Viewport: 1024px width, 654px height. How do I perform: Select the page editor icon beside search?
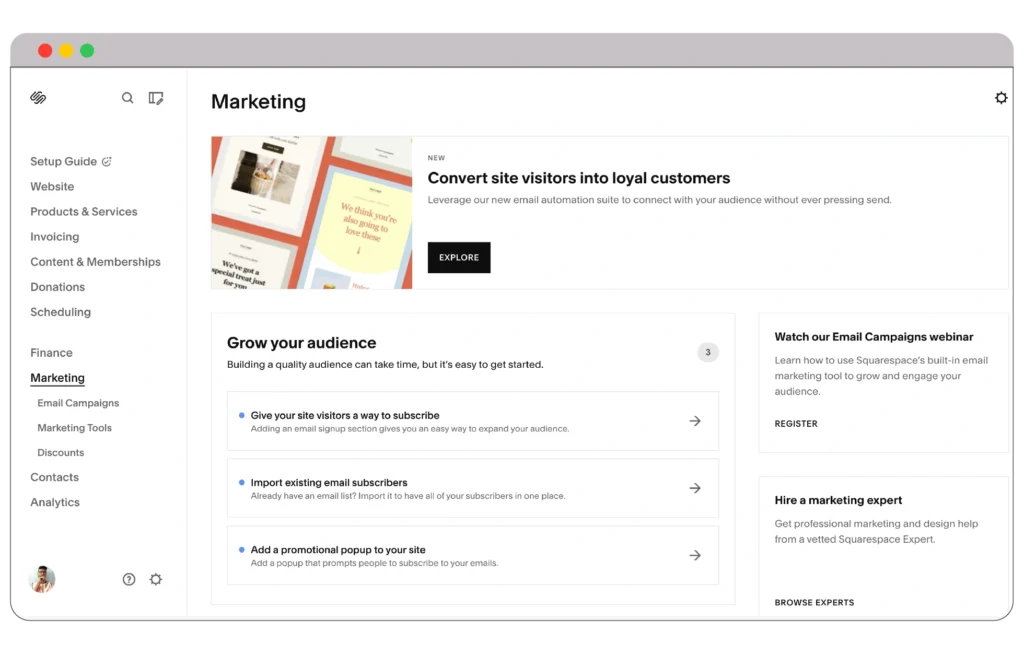(156, 97)
